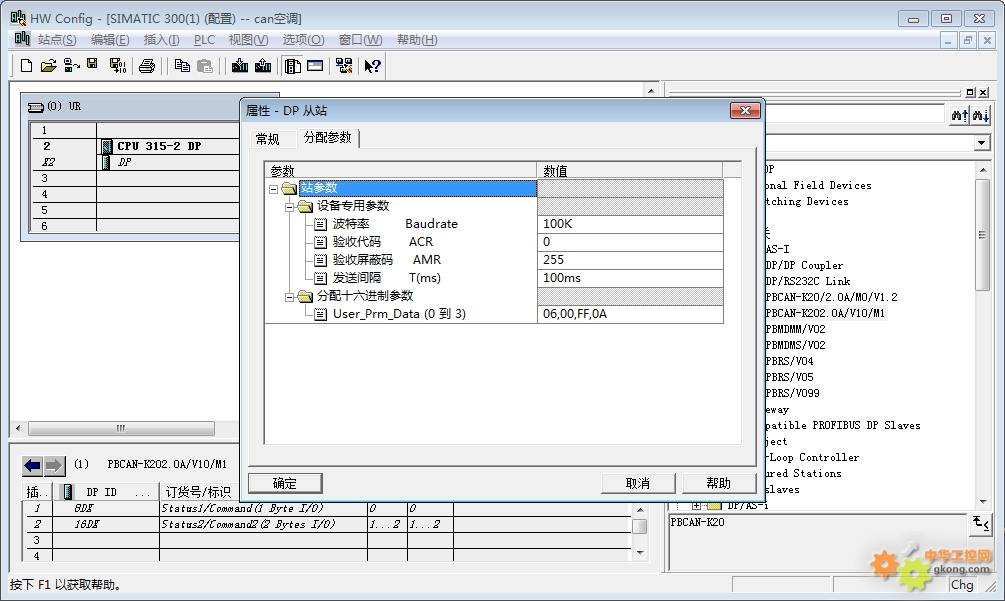The image size is (1005, 601).
Task: Confirm the dialog with 确定
Action: [285, 483]
